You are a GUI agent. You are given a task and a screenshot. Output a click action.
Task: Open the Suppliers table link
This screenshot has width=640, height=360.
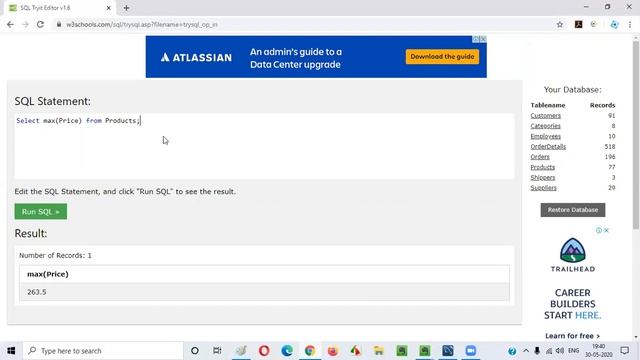click(x=543, y=187)
